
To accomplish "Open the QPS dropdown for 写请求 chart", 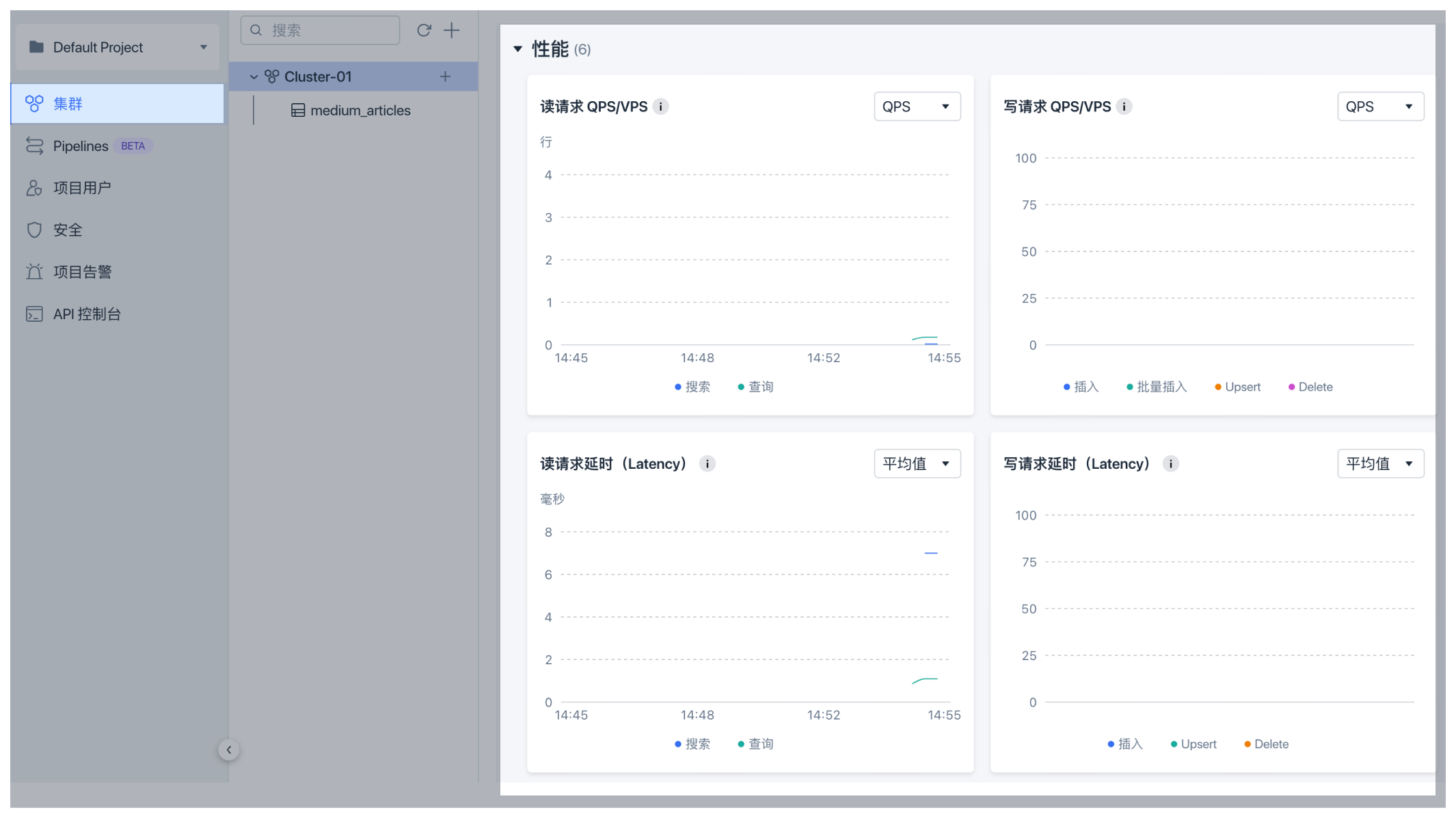I will [1381, 107].
